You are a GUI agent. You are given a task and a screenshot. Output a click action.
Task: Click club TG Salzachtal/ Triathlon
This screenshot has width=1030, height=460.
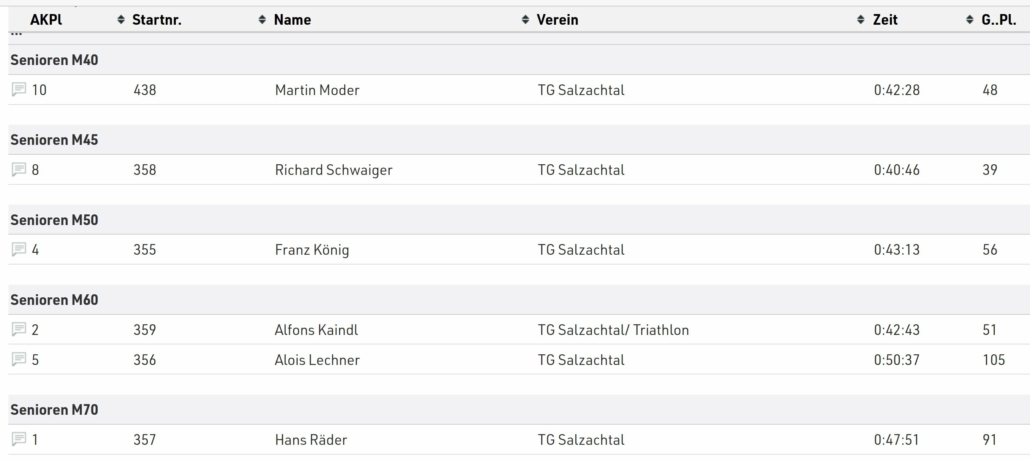click(x=614, y=330)
